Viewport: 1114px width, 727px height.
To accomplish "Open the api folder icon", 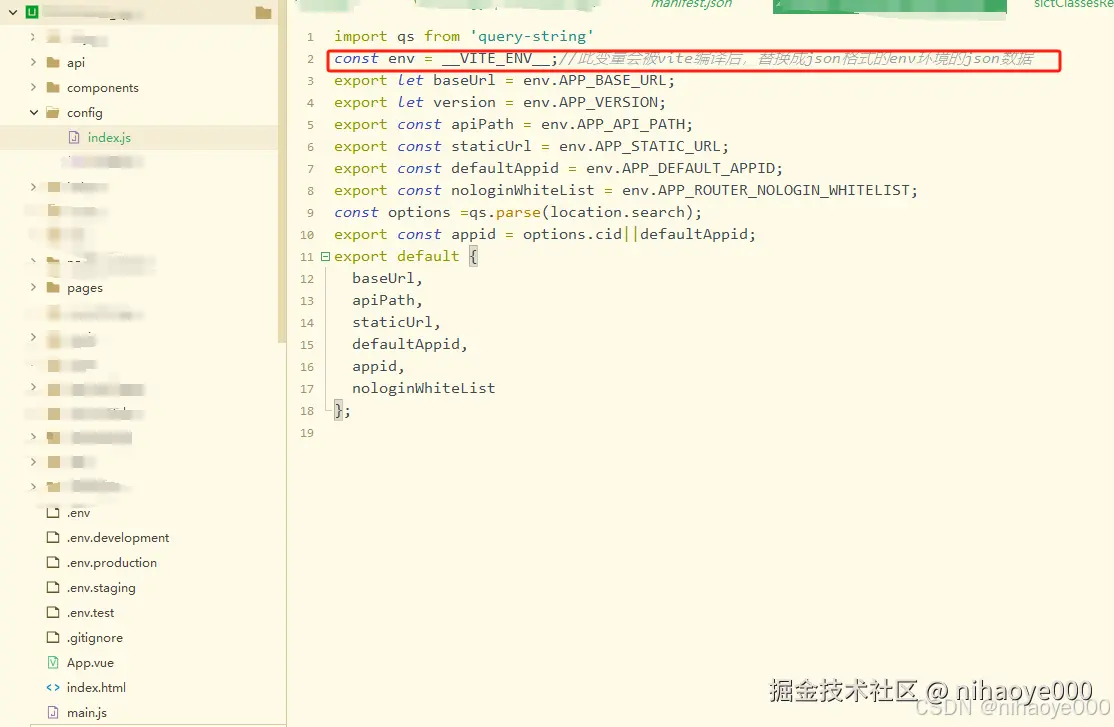I will pyautogui.click(x=53, y=63).
